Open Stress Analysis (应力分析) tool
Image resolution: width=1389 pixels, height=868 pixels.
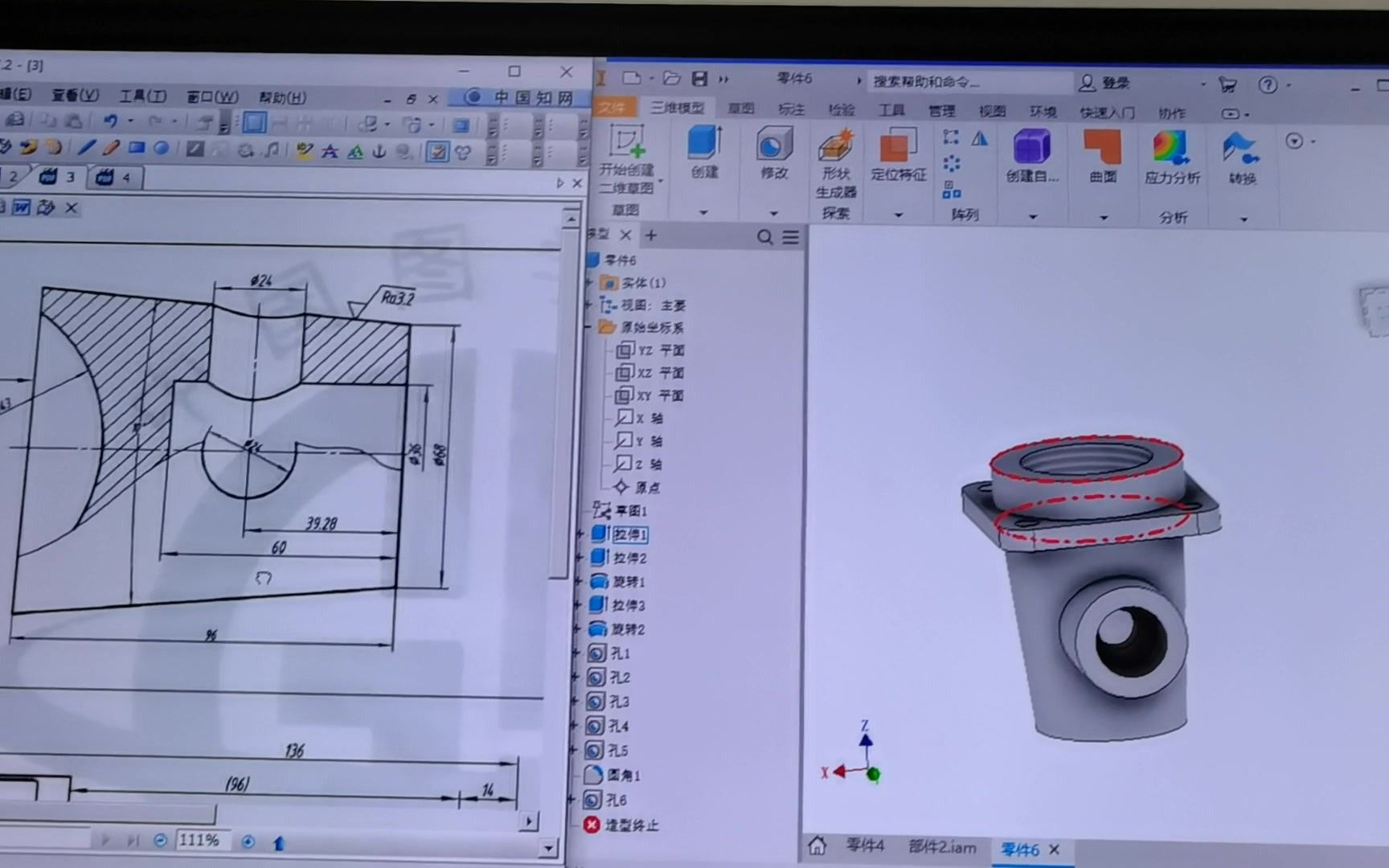(x=1172, y=158)
